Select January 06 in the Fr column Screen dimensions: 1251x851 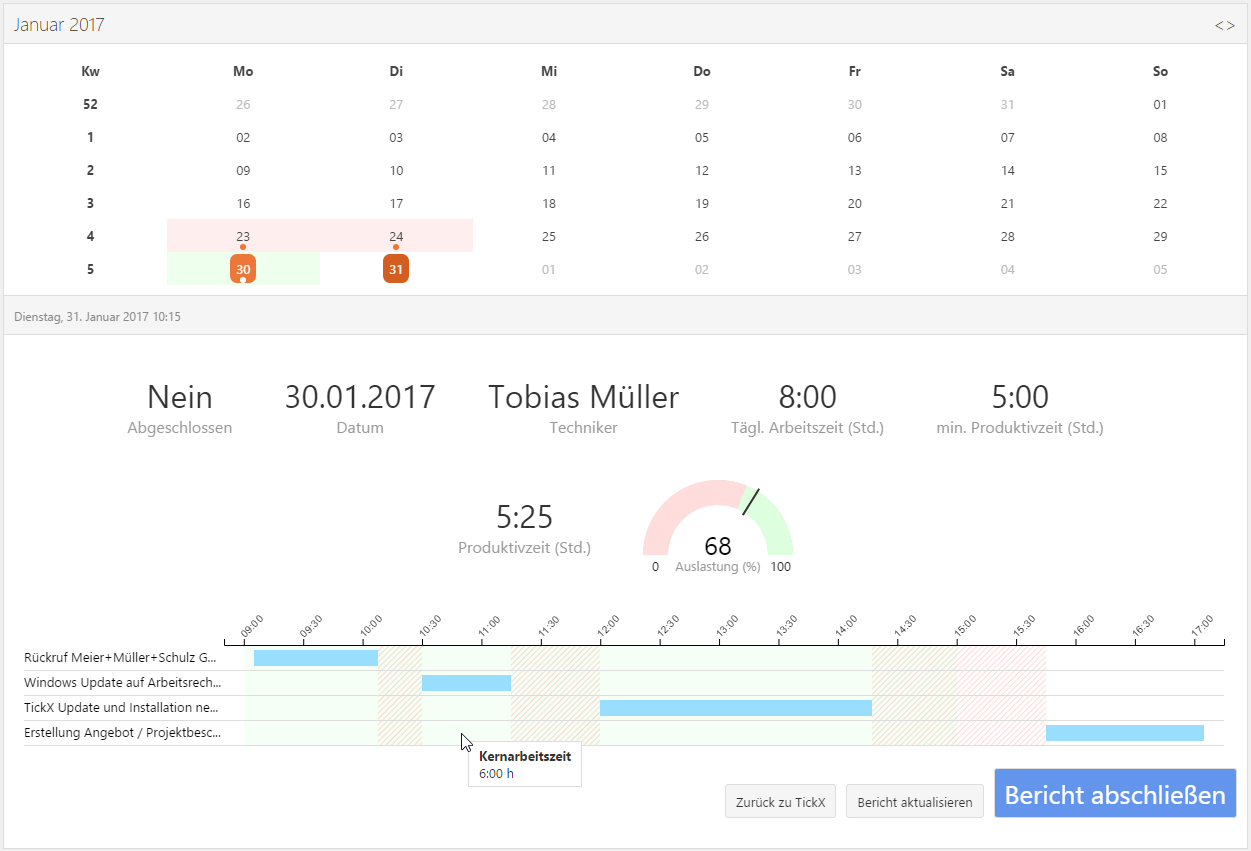855,138
